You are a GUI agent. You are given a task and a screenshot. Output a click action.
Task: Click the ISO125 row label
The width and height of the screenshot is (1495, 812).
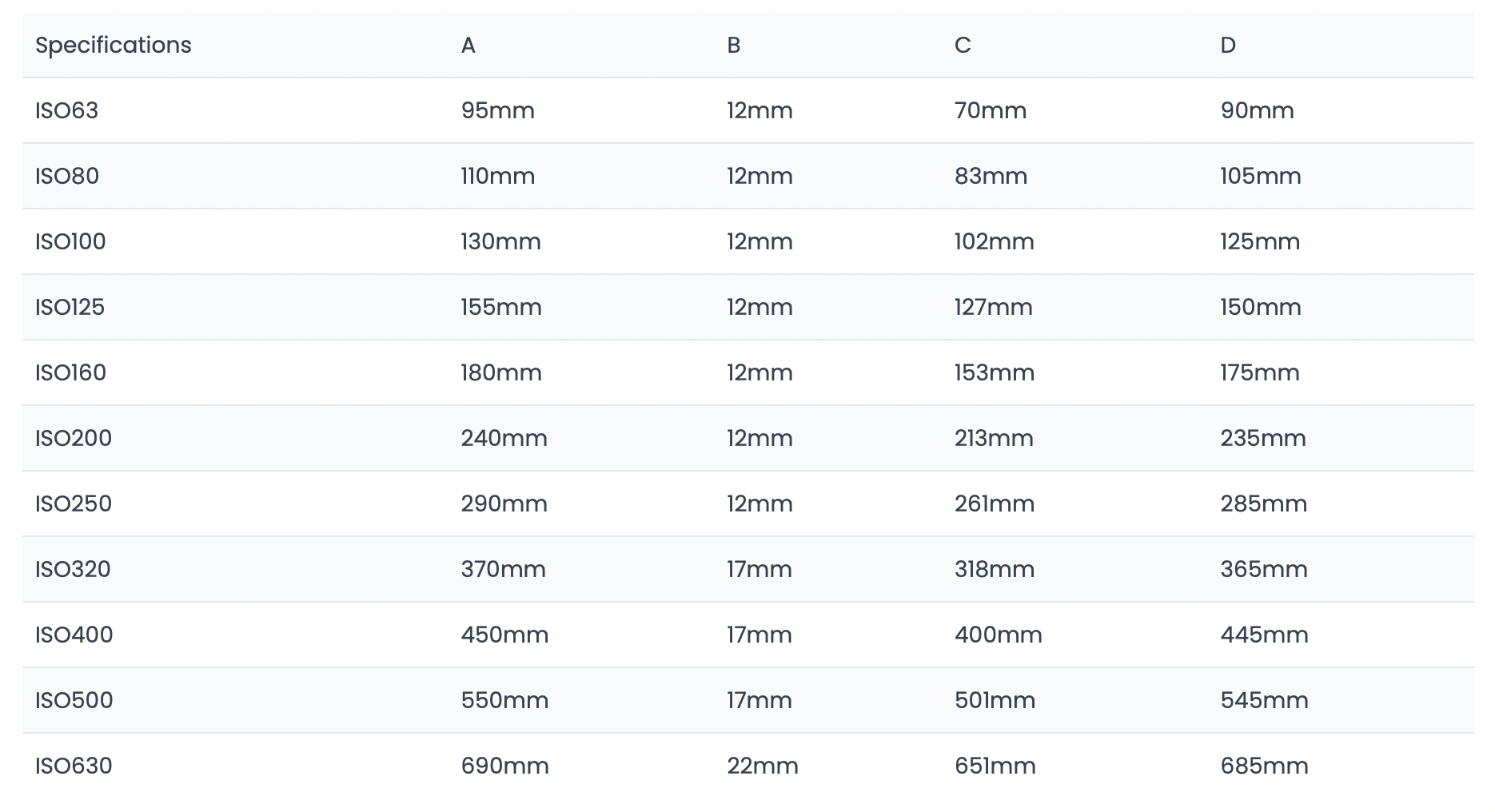(70, 307)
